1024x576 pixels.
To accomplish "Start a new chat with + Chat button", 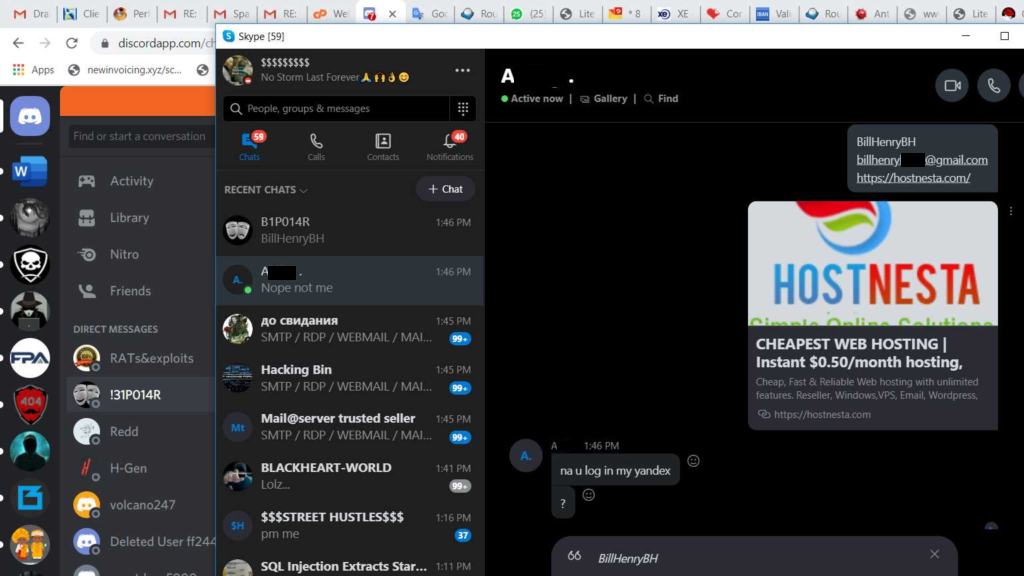I will click(445, 189).
